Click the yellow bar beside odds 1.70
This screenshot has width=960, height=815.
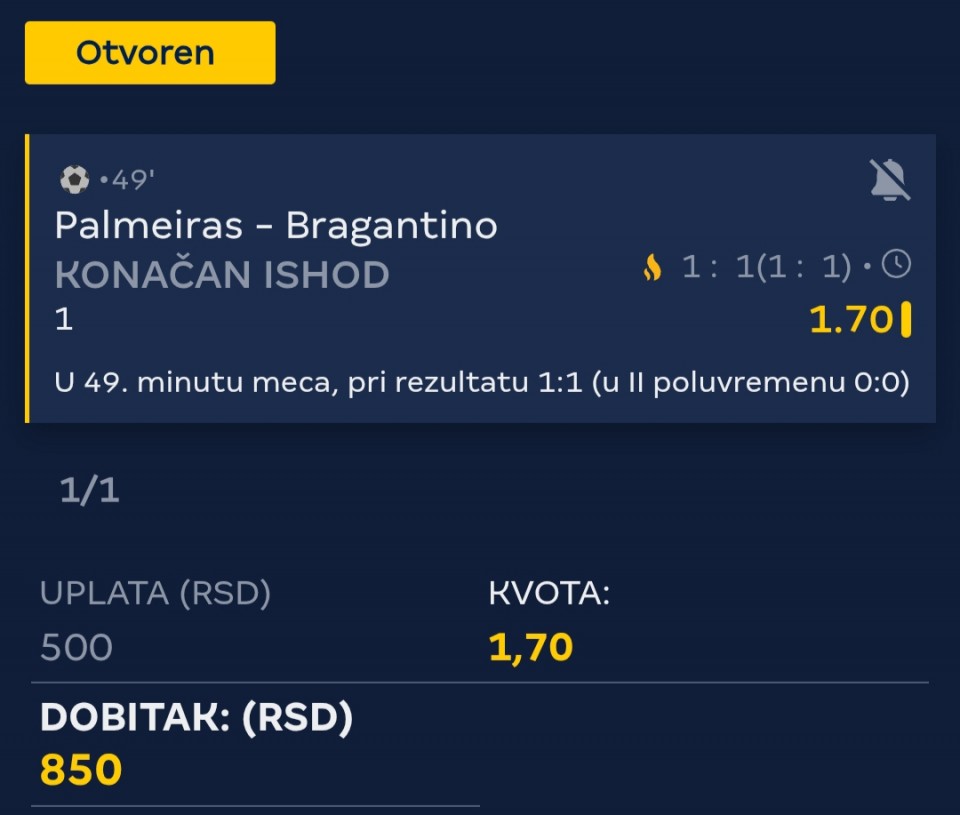pyautogui.click(x=906, y=320)
